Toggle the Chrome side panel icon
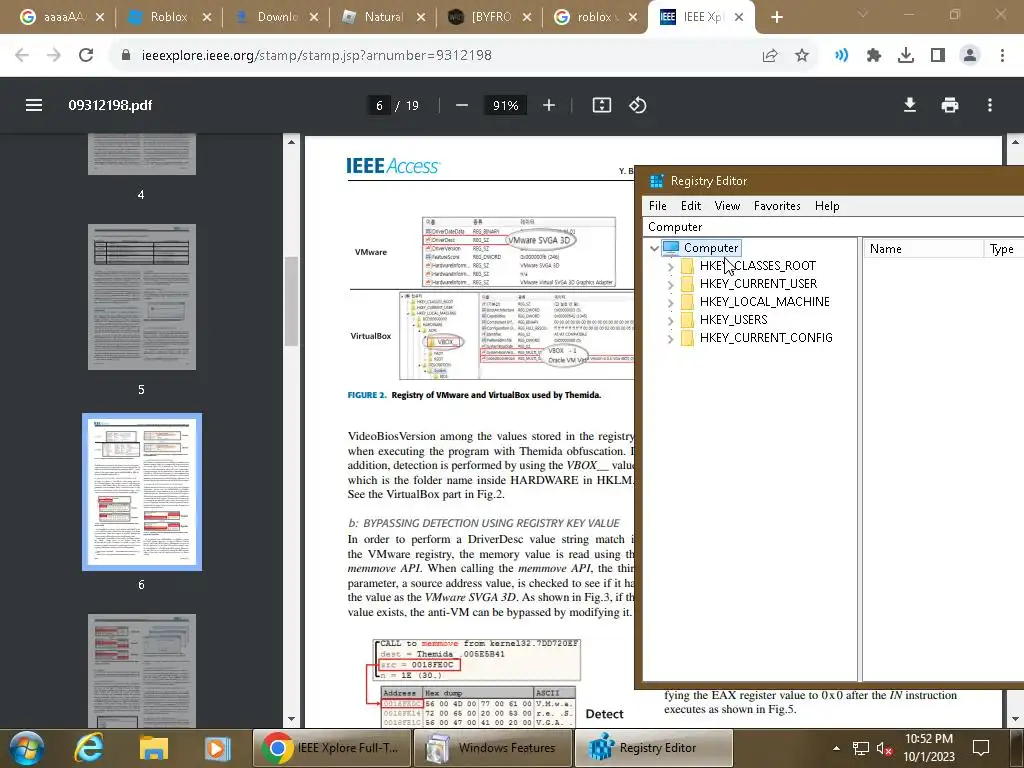 [x=938, y=56]
